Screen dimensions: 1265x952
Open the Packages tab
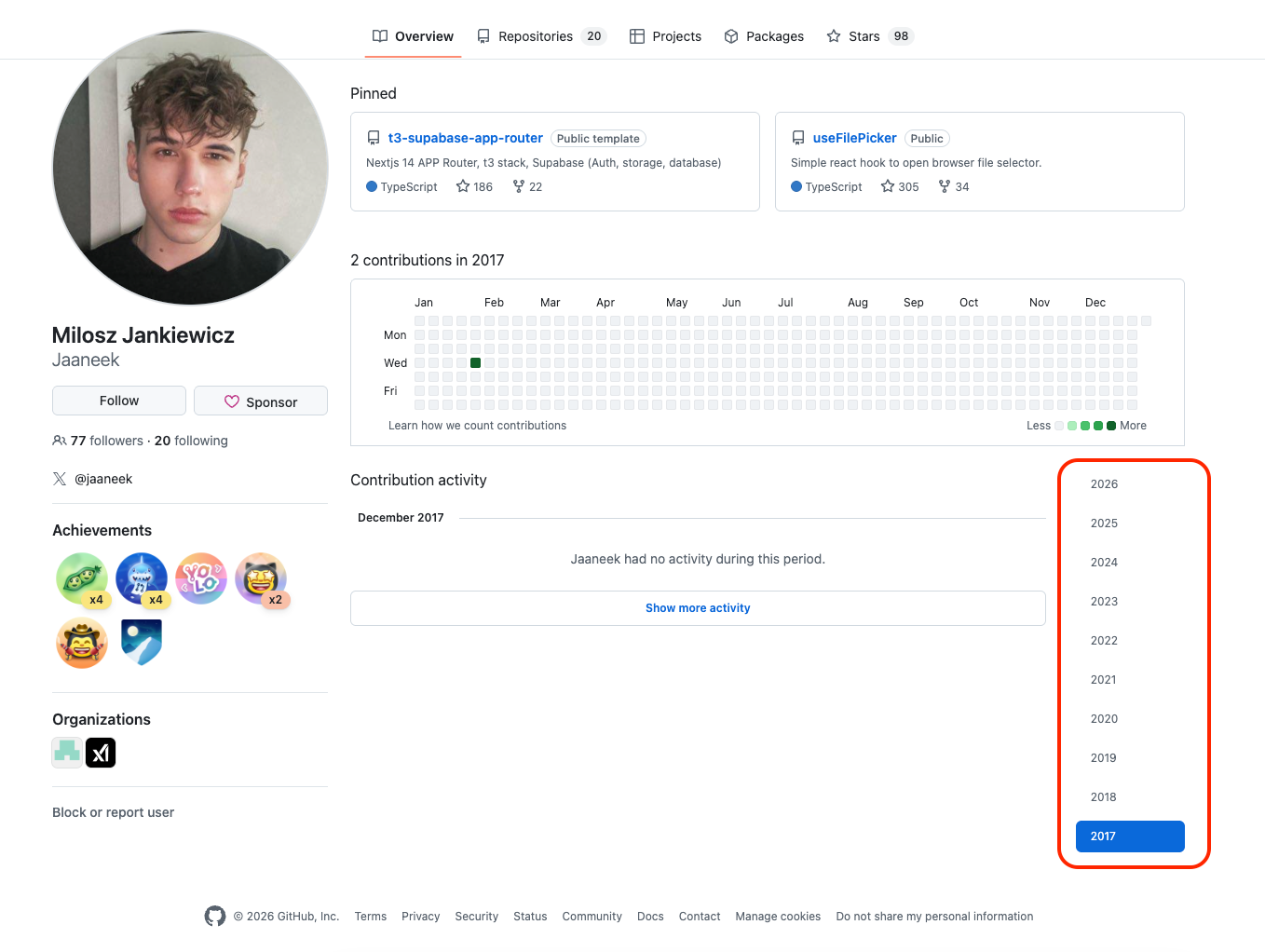click(x=764, y=36)
